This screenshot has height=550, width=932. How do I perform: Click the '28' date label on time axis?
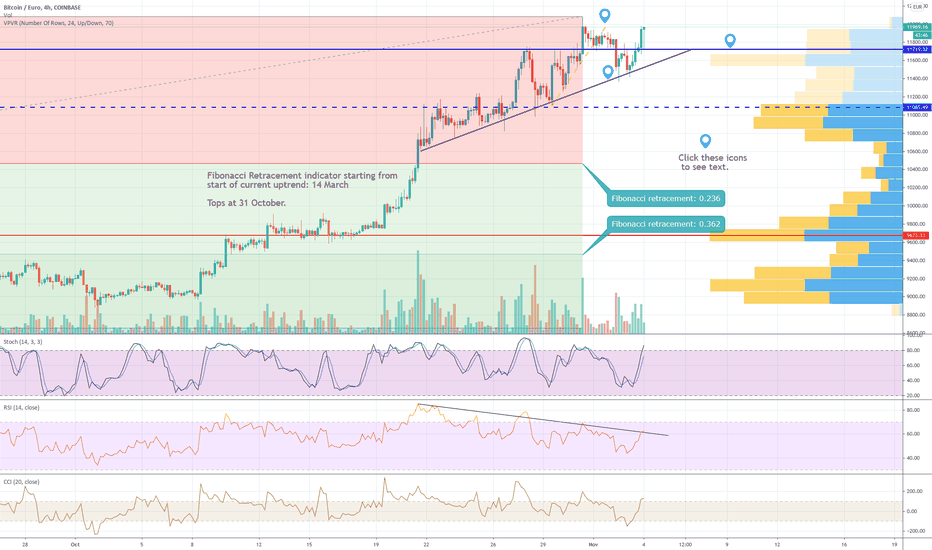click(24, 544)
